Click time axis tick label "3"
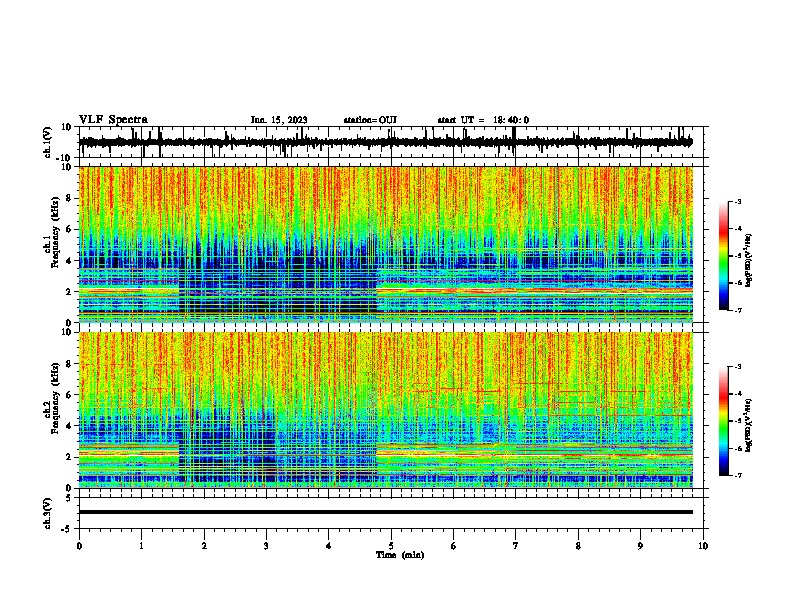 pos(266,546)
